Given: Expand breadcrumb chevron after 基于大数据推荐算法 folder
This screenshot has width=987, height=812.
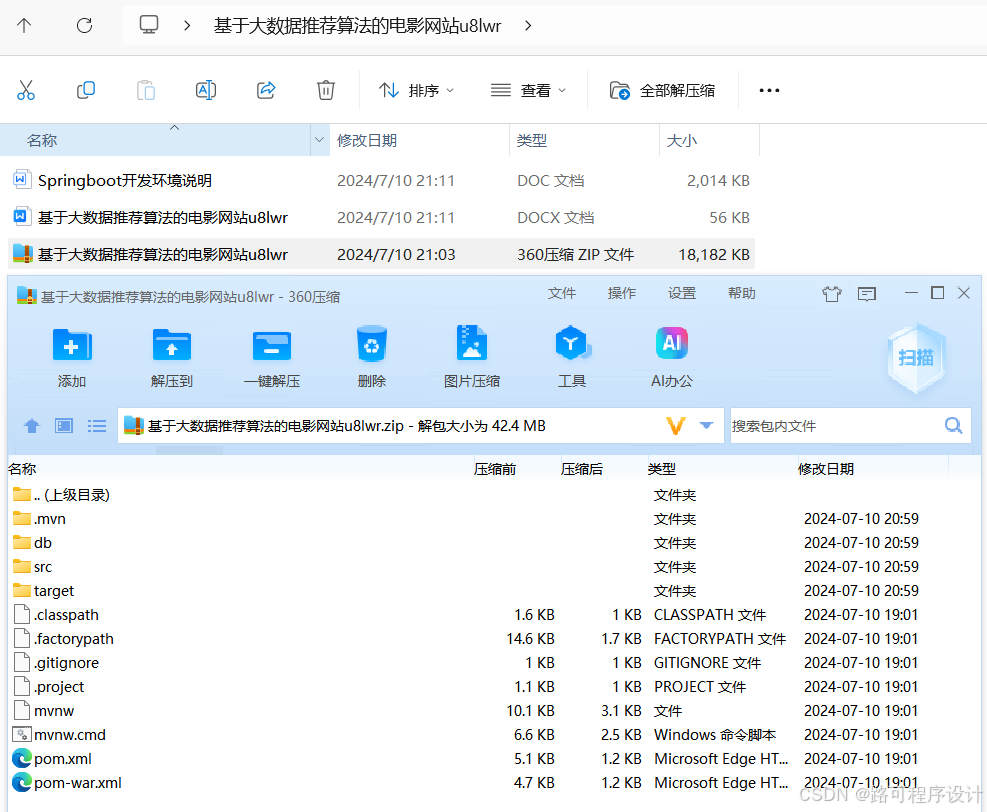Looking at the screenshot, I should tap(528, 25).
